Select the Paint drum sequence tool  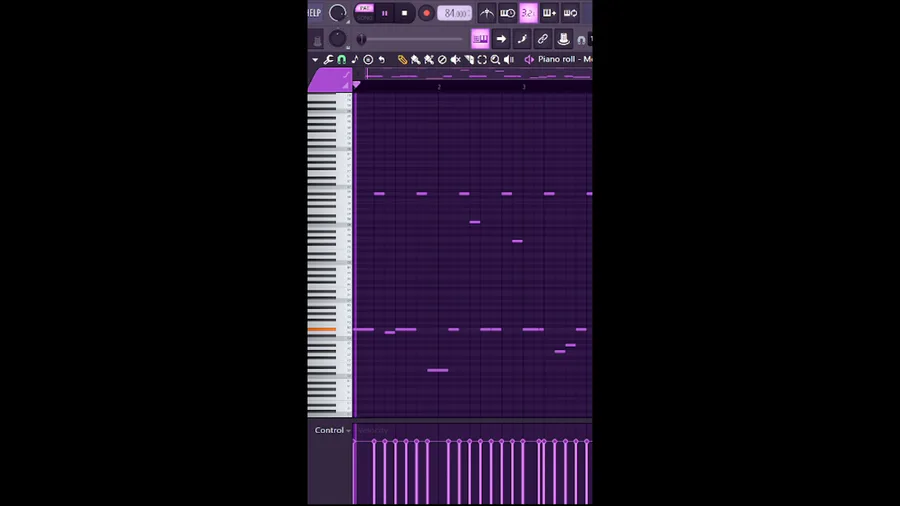tap(429, 60)
